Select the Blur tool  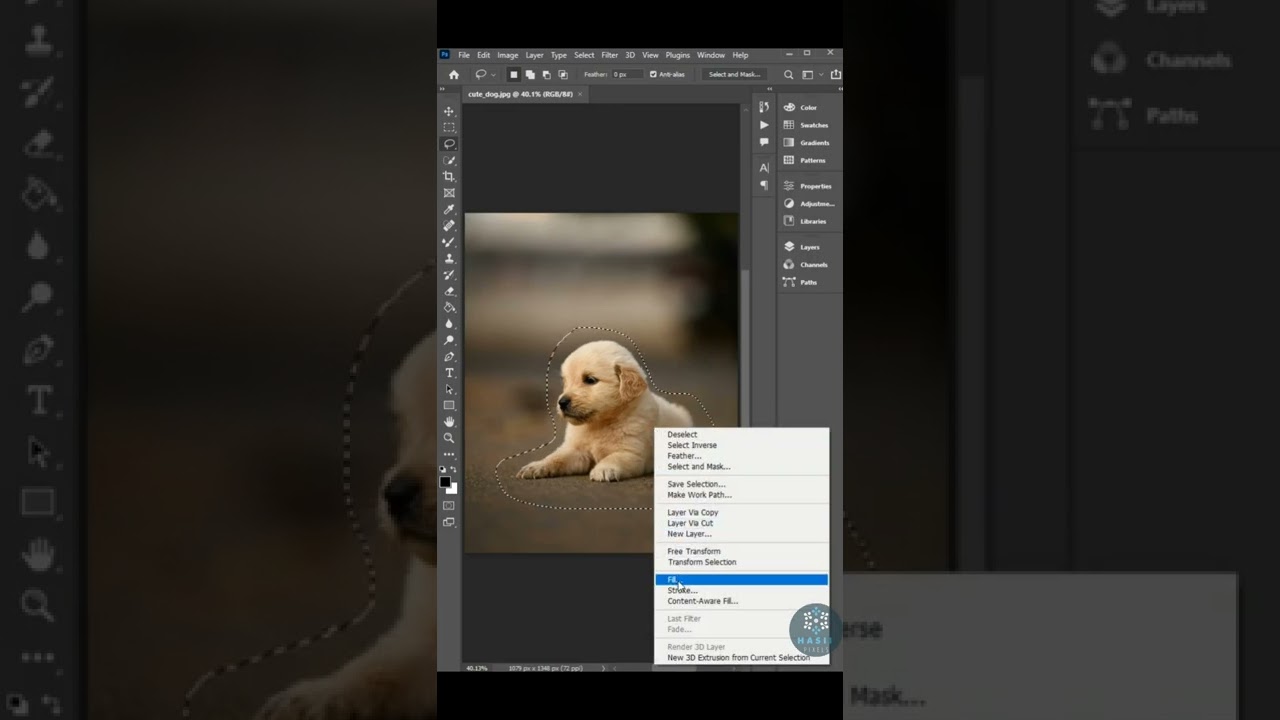[x=449, y=324]
